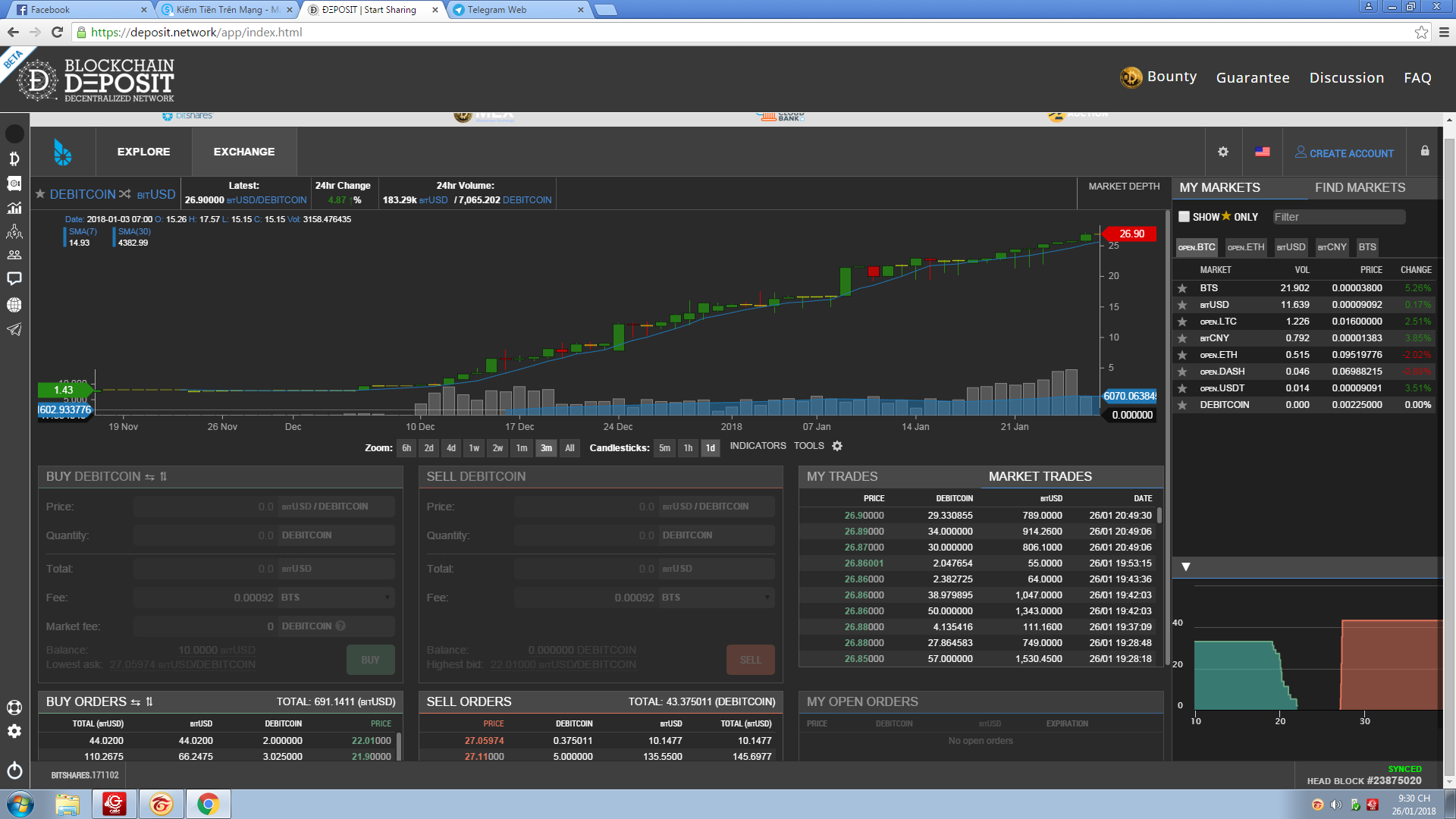
Task: Open the safe/vault sidebar icon
Action: (14, 184)
